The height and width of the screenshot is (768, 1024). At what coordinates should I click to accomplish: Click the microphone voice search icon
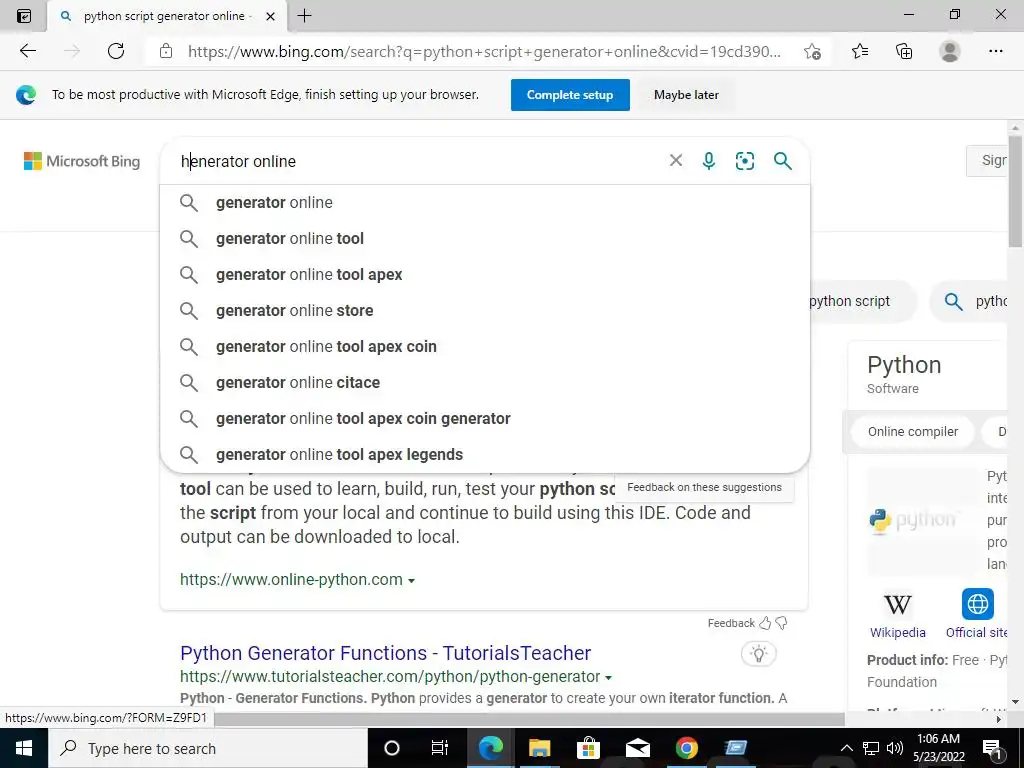709,161
